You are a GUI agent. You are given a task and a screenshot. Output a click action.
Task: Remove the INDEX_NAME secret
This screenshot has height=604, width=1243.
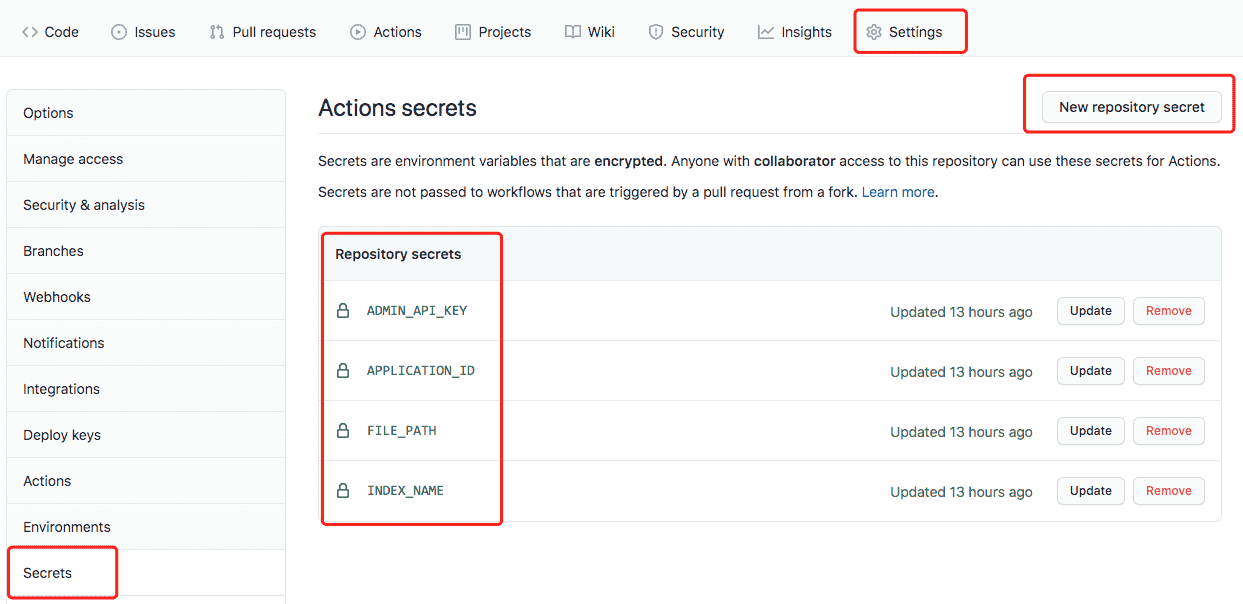point(1169,491)
